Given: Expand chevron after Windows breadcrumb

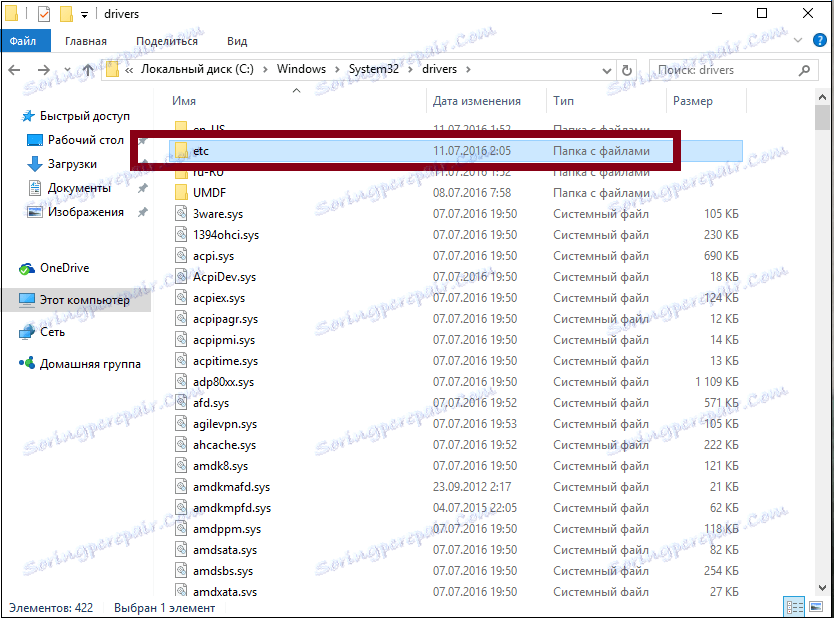Looking at the screenshot, I should pos(337,70).
